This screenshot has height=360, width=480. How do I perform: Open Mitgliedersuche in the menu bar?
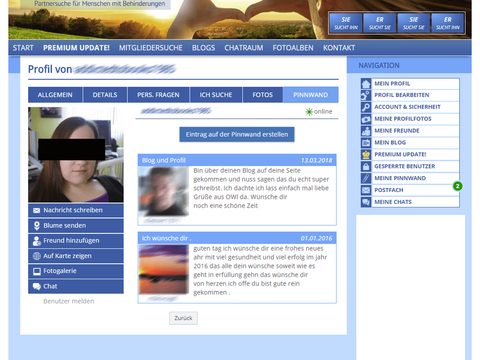pos(151,48)
